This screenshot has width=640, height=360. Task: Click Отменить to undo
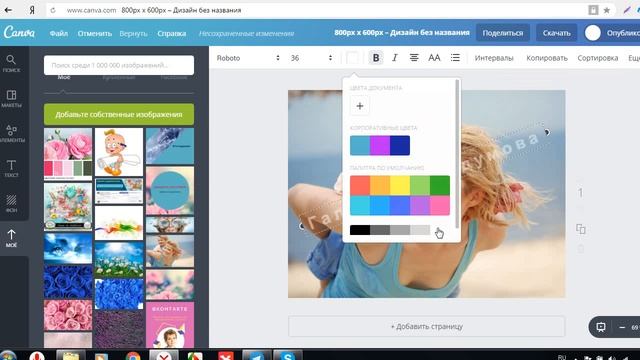pyautogui.click(x=95, y=33)
